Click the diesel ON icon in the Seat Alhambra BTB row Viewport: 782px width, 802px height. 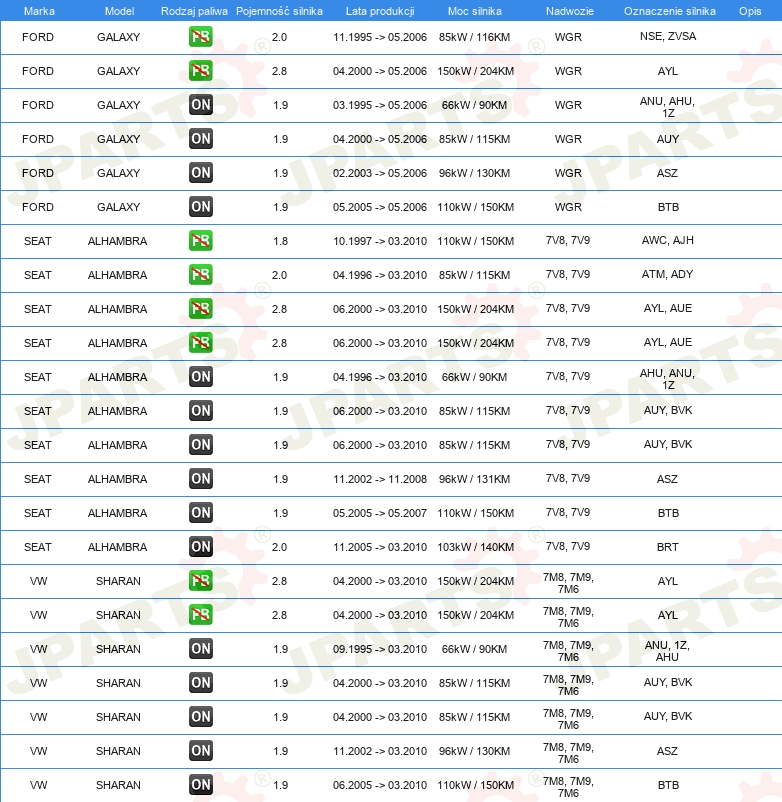tap(200, 513)
